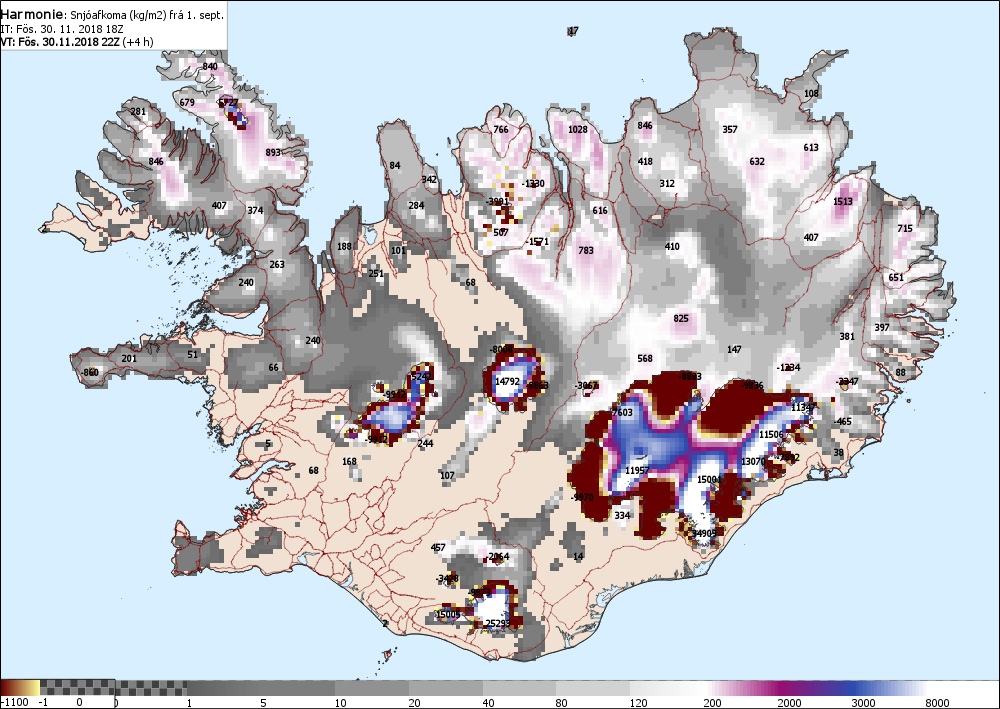Click the map value 334

point(622,516)
